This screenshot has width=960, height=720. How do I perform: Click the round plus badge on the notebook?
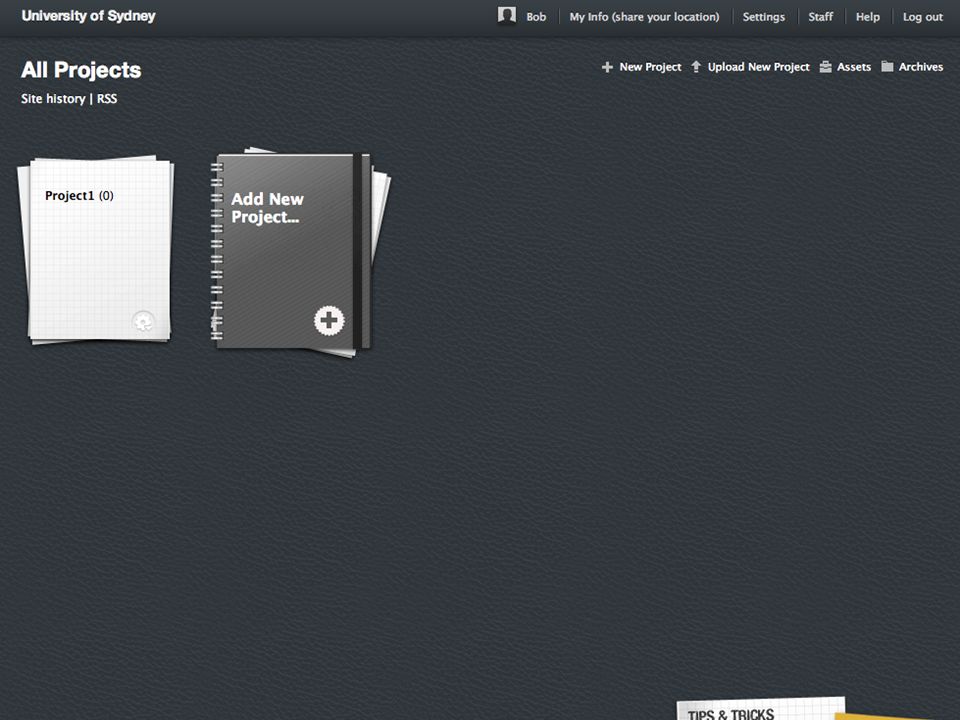click(329, 320)
